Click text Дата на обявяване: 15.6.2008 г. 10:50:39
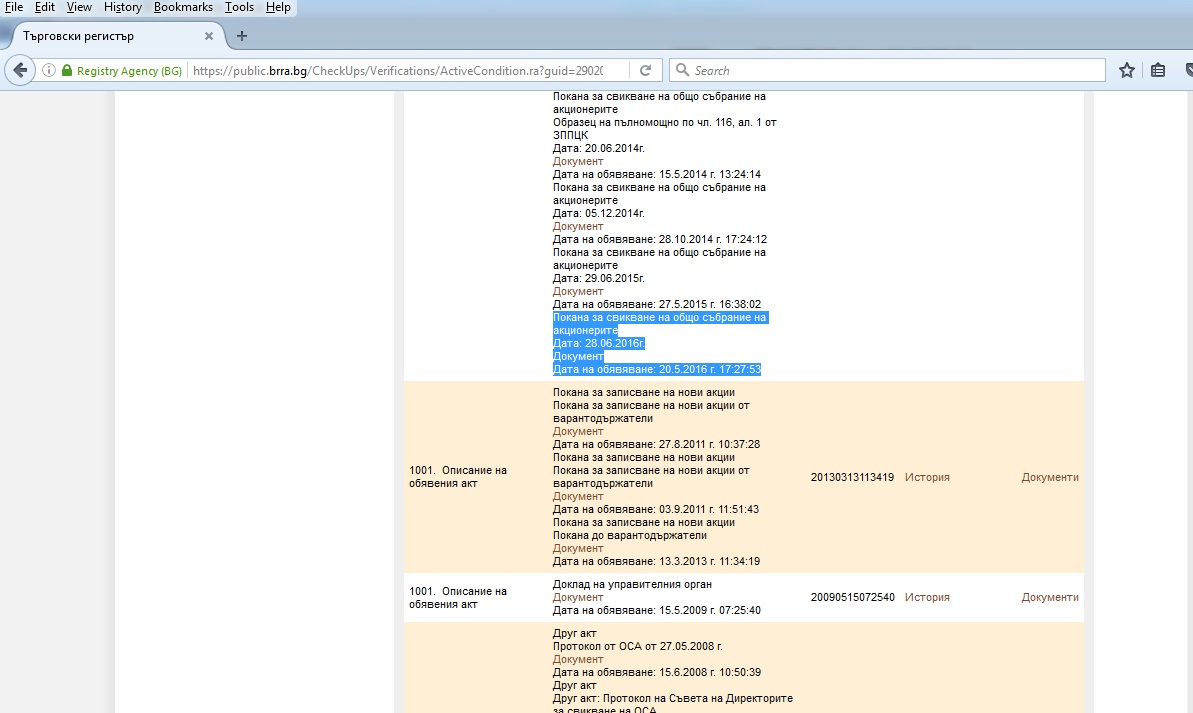1193x713 pixels. tap(657, 672)
